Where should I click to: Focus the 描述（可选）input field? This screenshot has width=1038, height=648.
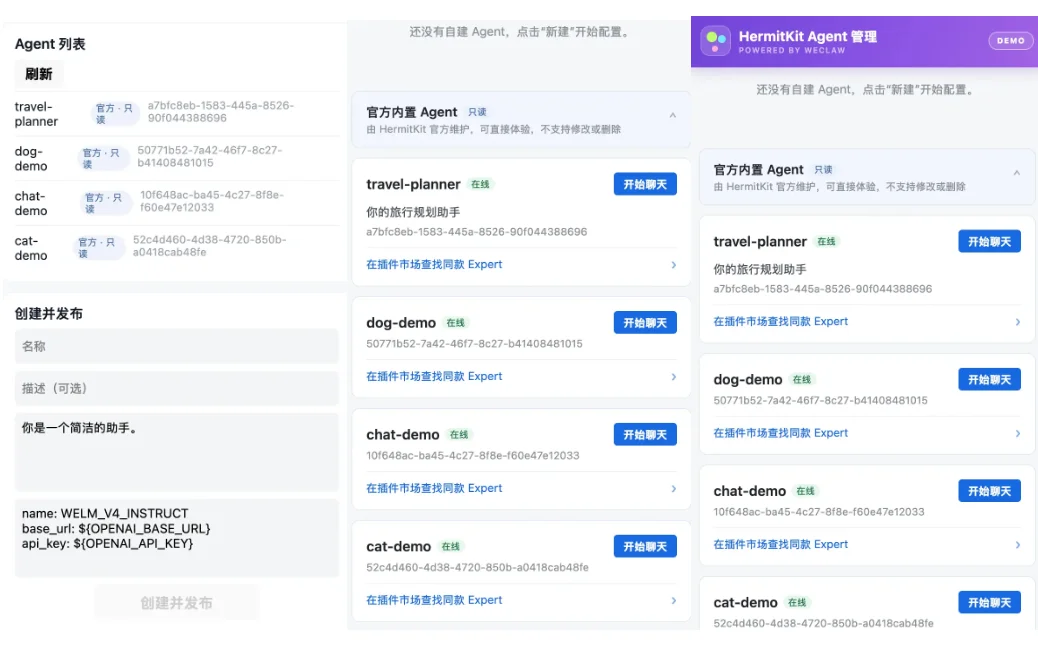pyautogui.click(x=177, y=389)
